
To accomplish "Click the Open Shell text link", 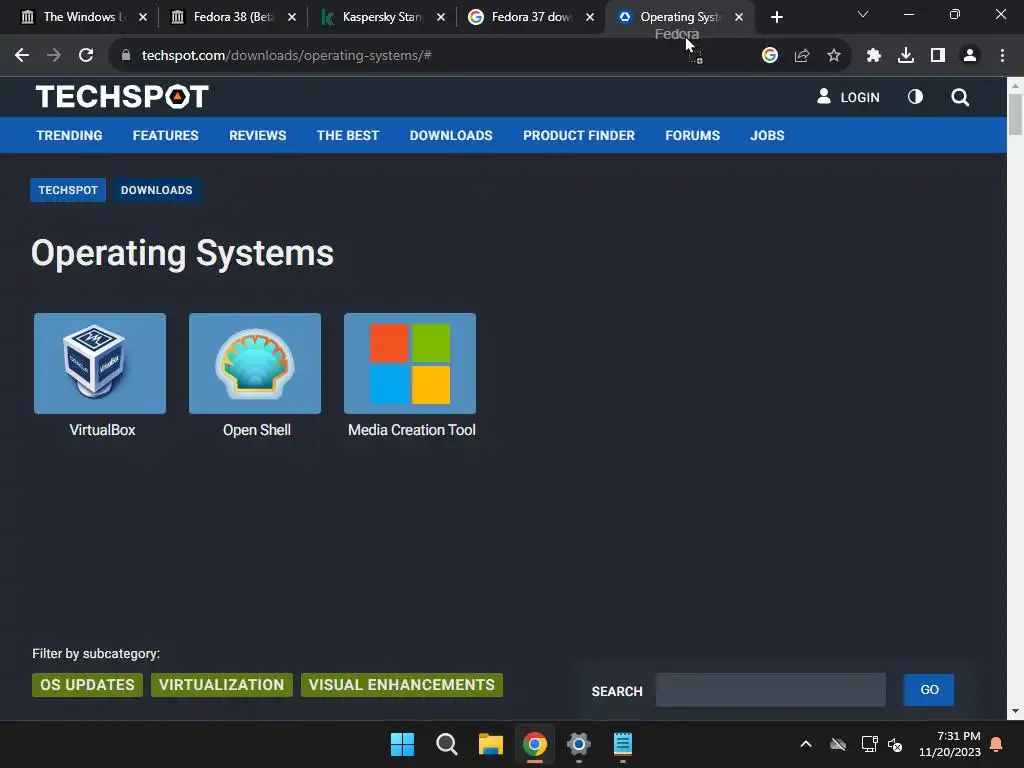I will point(257,430).
